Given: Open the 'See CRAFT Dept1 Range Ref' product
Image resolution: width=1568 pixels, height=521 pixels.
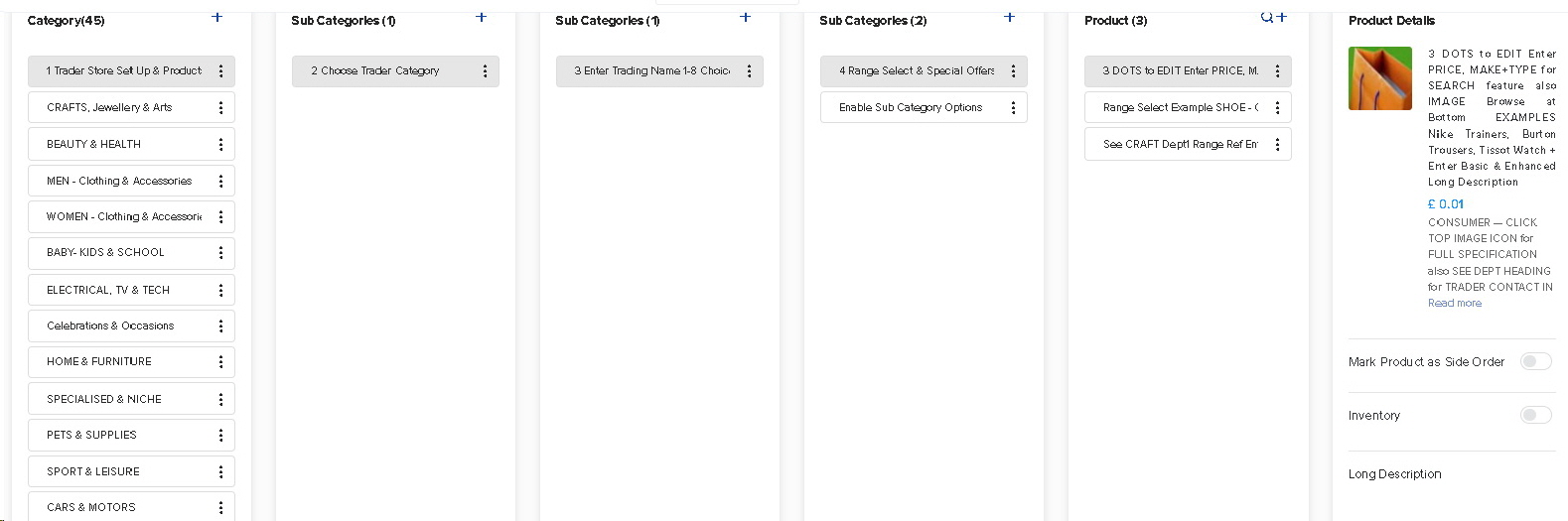Looking at the screenshot, I should [1180, 145].
